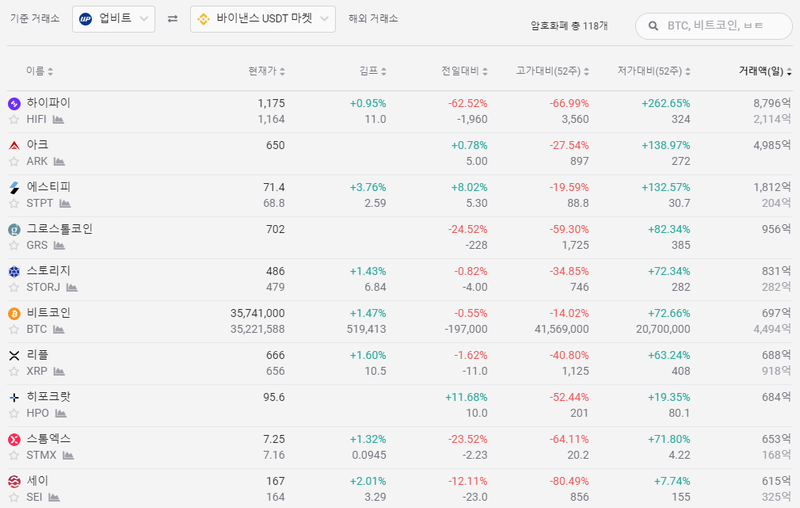Open the 그로스톨코인 coin name link
The height and width of the screenshot is (508, 800).
click(60, 229)
